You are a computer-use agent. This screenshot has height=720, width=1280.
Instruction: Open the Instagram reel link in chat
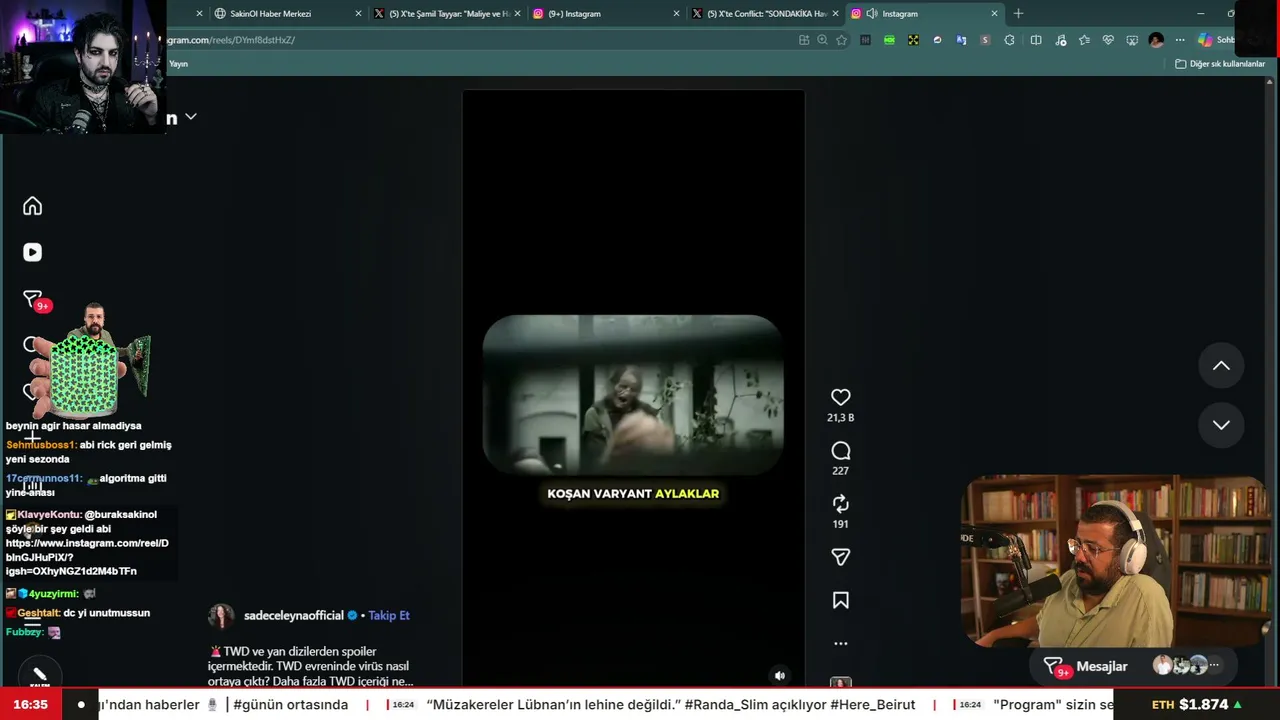click(x=87, y=557)
